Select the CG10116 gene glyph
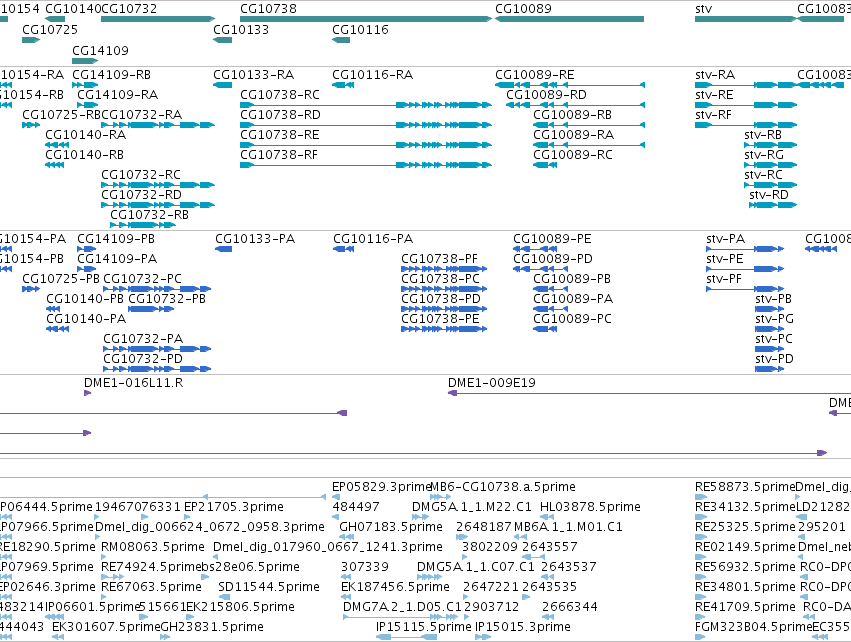 pyautogui.click(x=341, y=40)
